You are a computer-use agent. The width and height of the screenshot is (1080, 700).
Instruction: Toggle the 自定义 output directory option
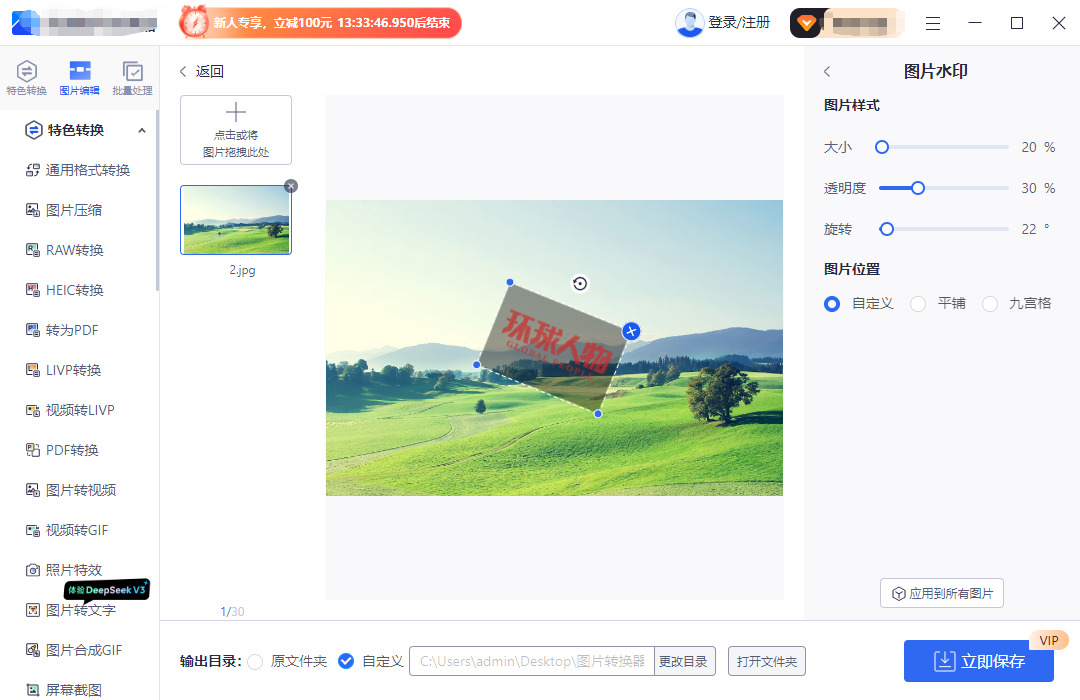(x=346, y=661)
